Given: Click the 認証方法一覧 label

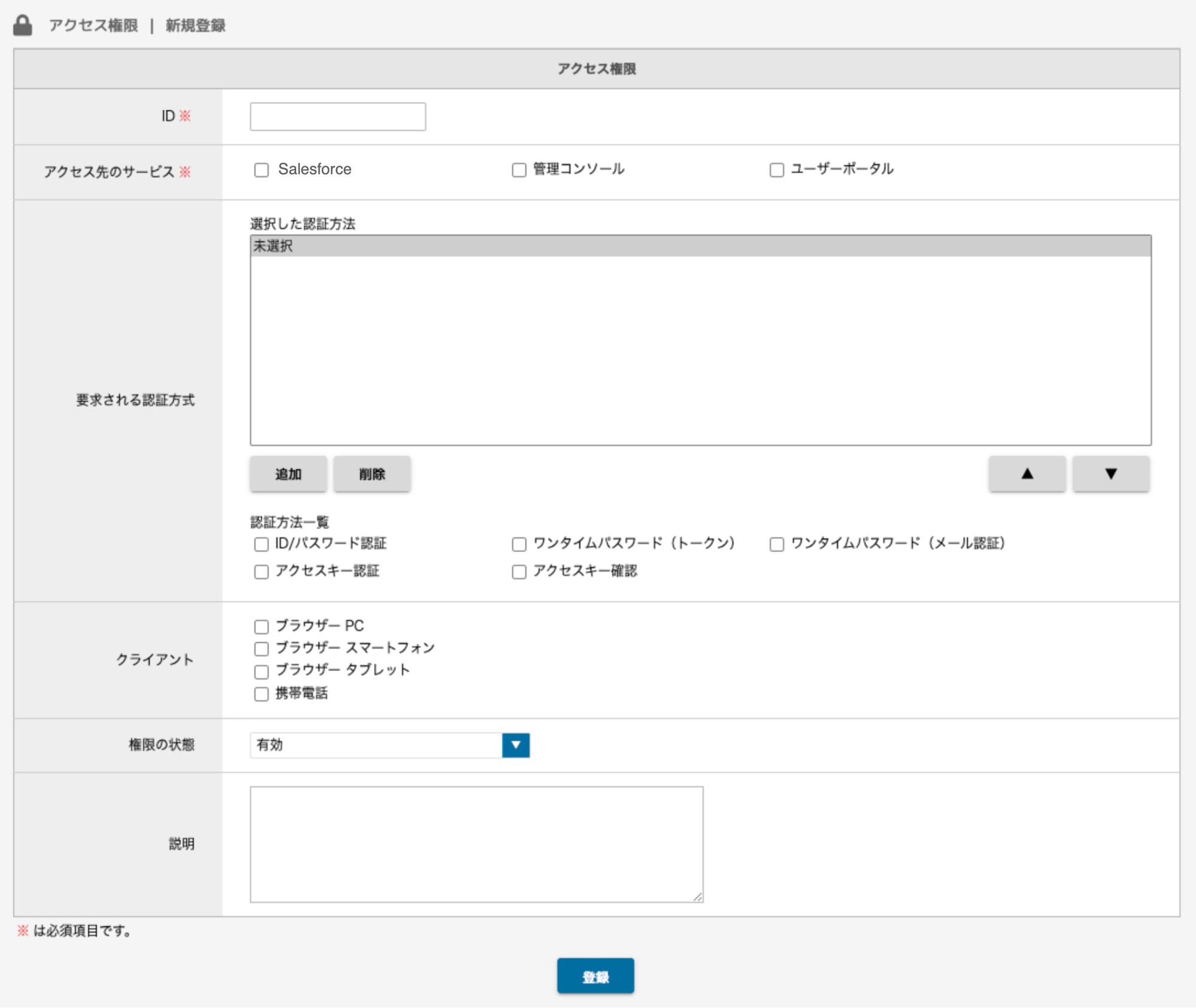Looking at the screenshot, I should point(290,522).
